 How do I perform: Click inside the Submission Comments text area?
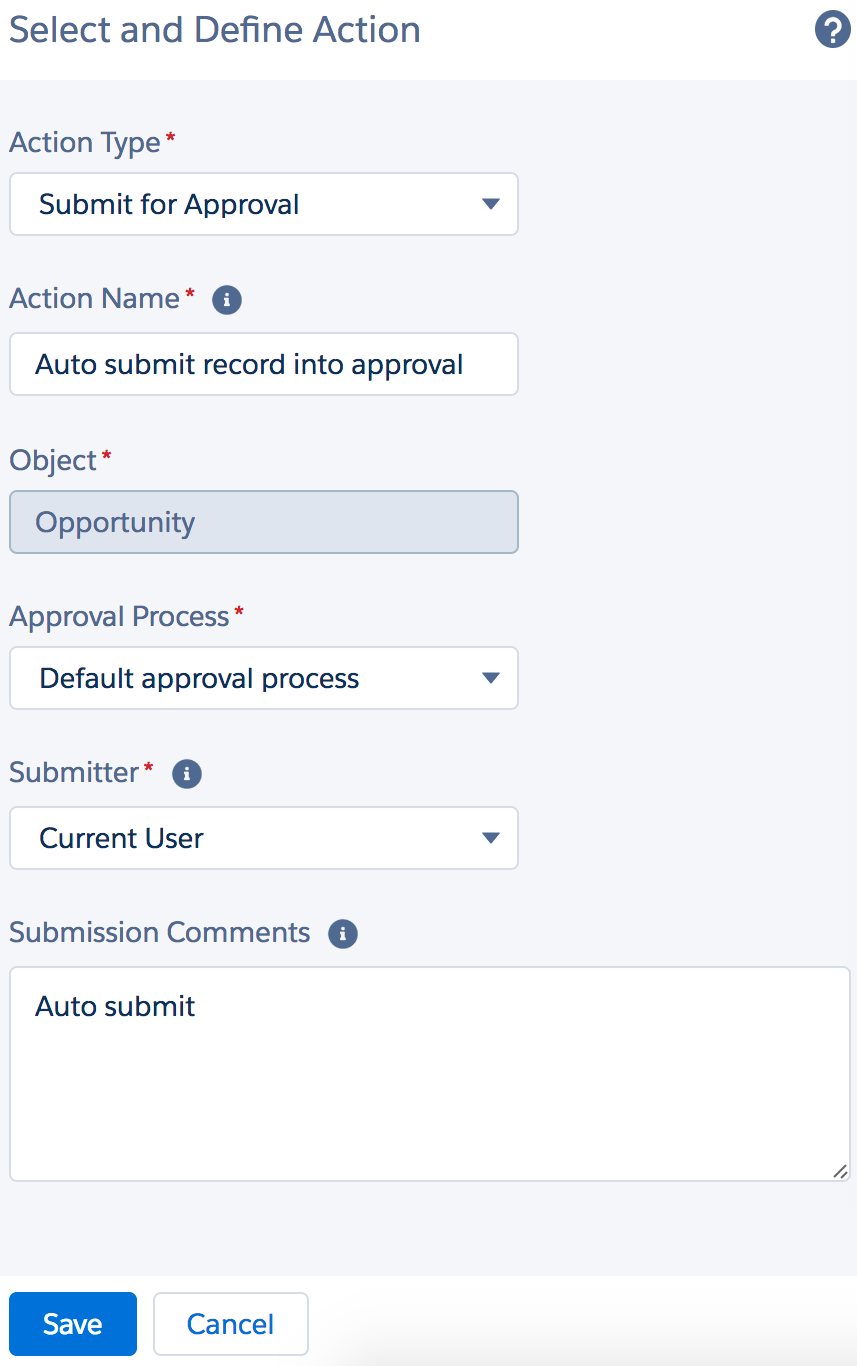[x=430, y=1074]
